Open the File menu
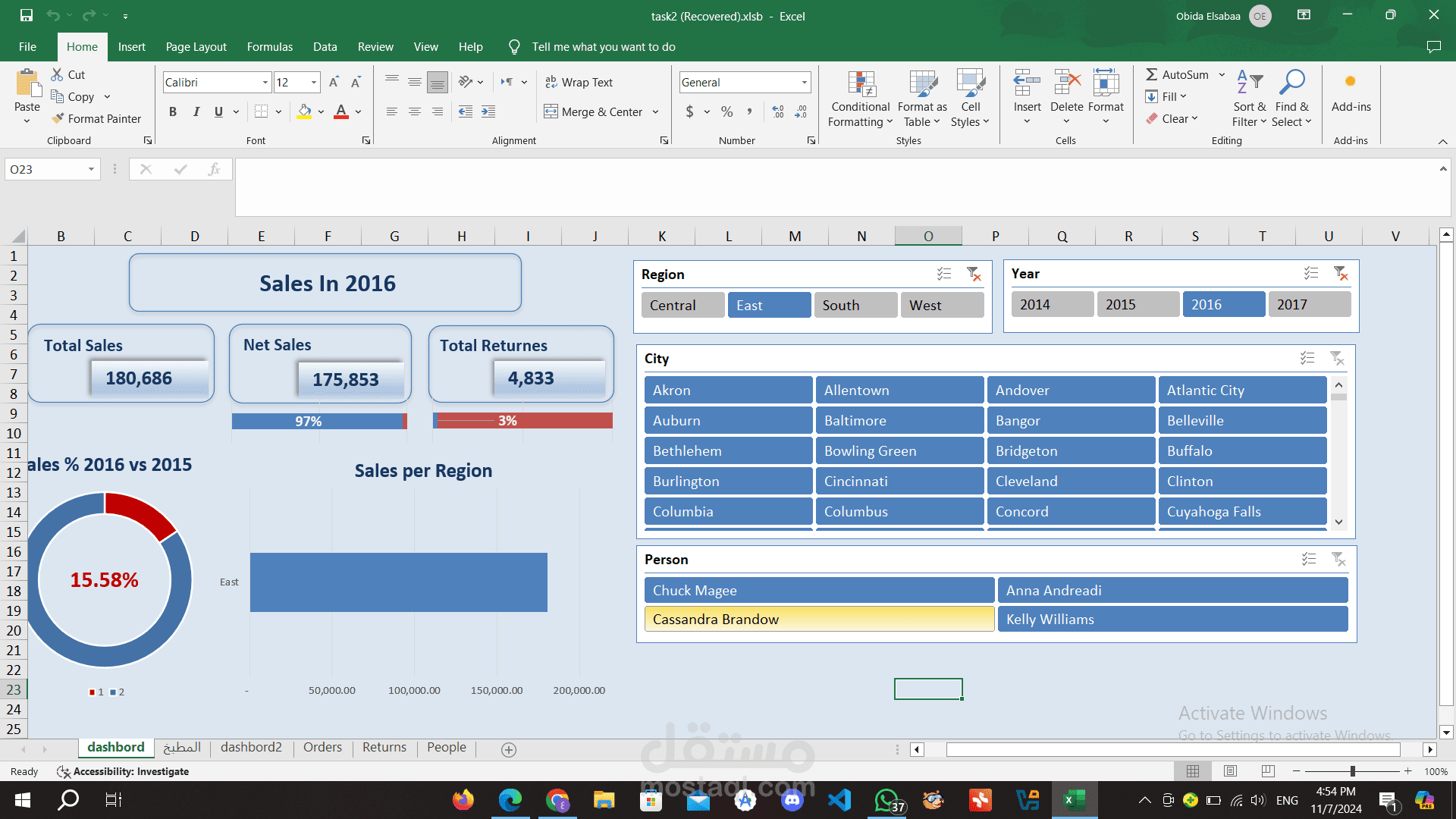Image resolution: width=1456 pixels, height=819 pixels. (x=27, y=47)
